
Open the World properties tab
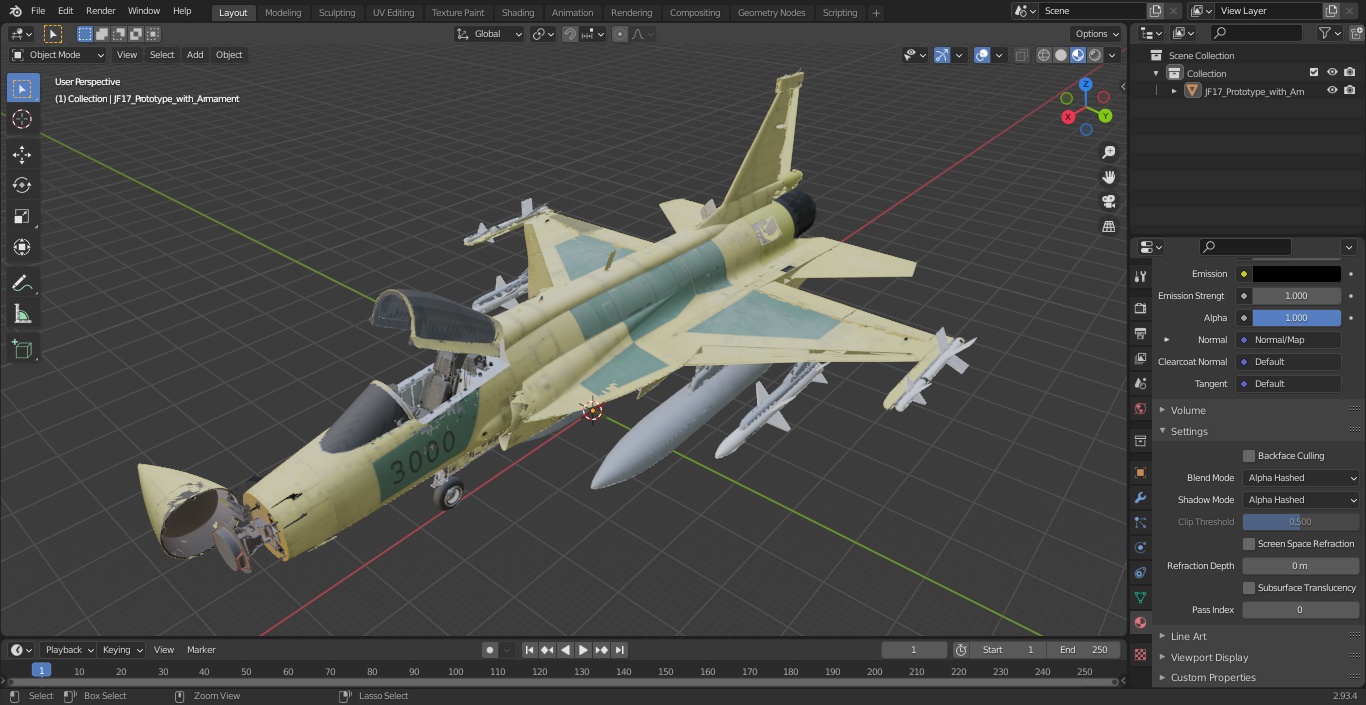click(1140, 408)
